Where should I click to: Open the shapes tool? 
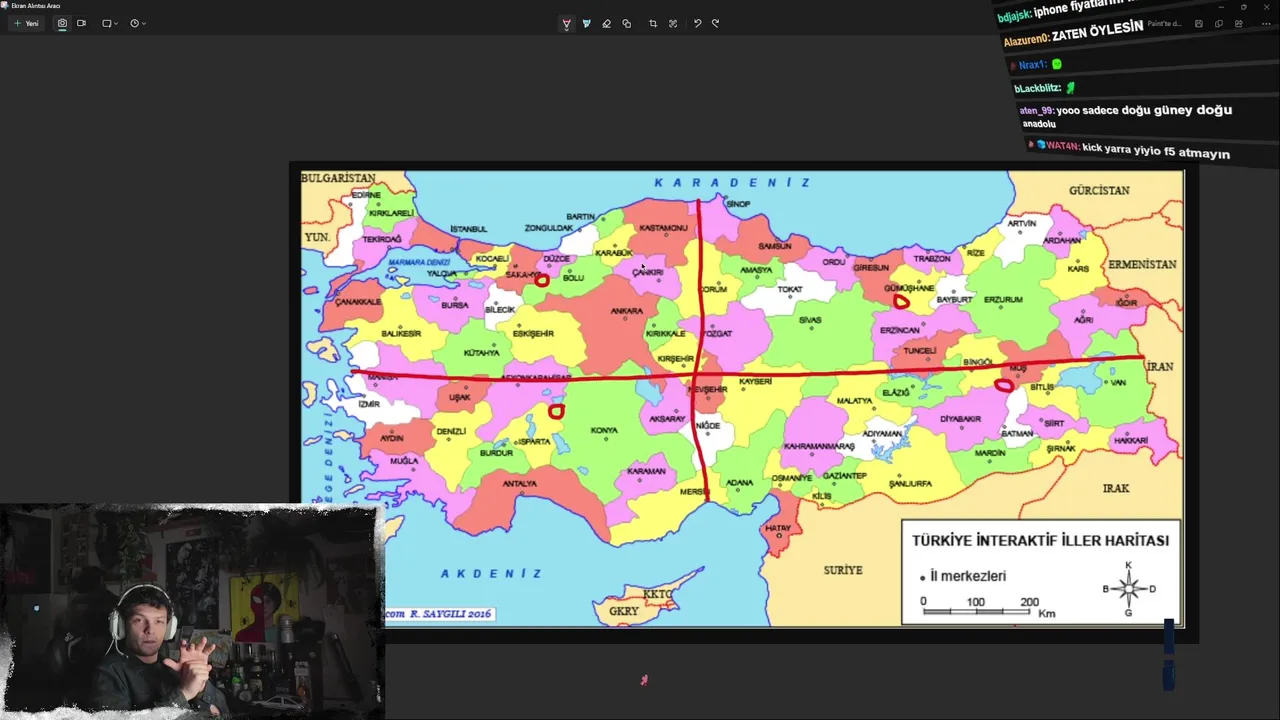coord(626,23)
